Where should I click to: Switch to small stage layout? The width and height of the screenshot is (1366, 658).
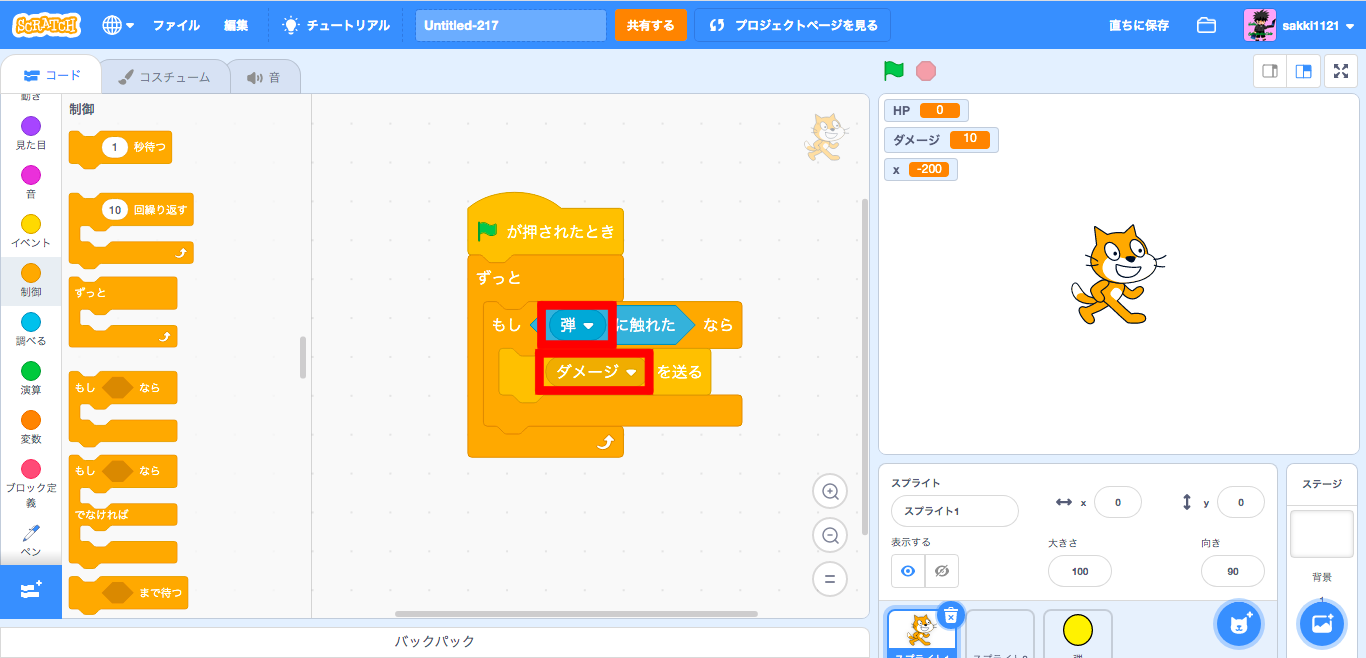pos(1271,71)
